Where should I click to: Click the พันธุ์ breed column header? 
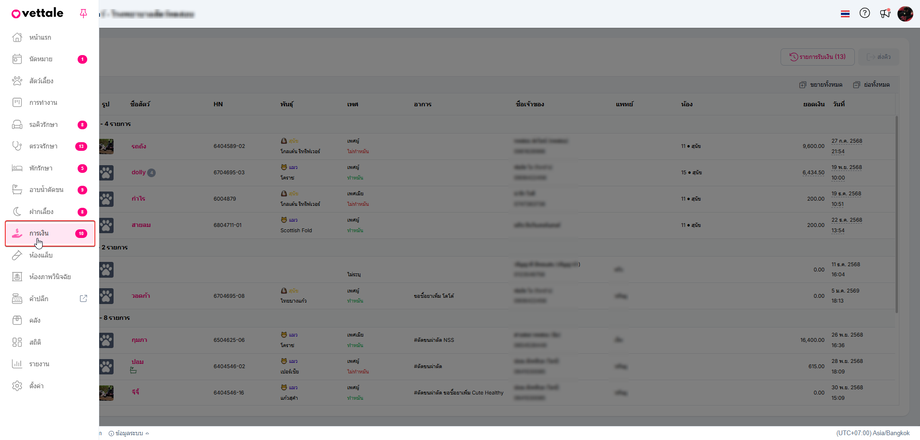click(x=287, y=104)
